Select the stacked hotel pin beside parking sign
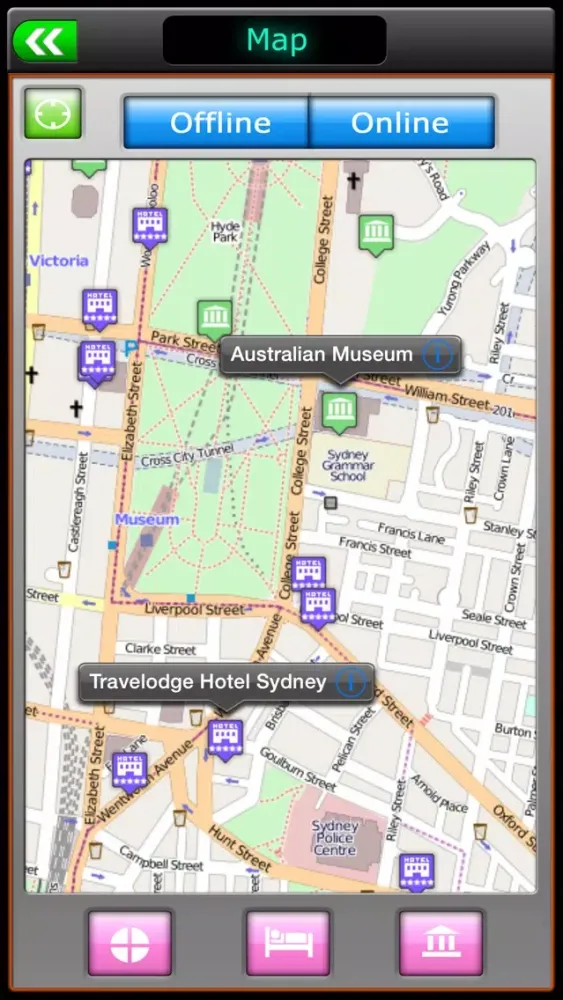Screen dimensions: 563x1000 (x=97, y=363)
